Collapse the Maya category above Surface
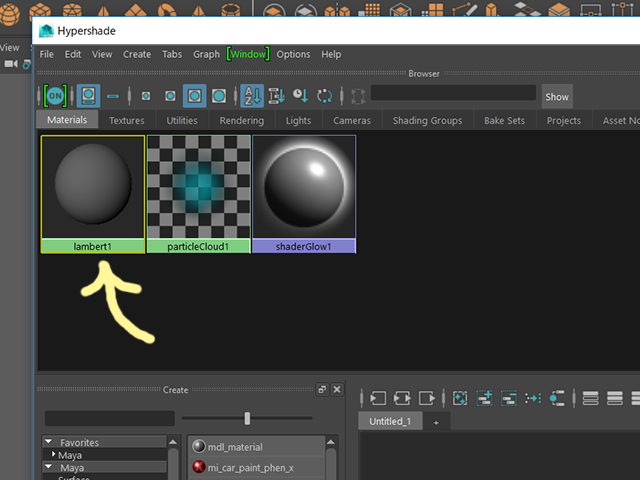The height and width of the screenshot is (480, 640). point(49,466)
